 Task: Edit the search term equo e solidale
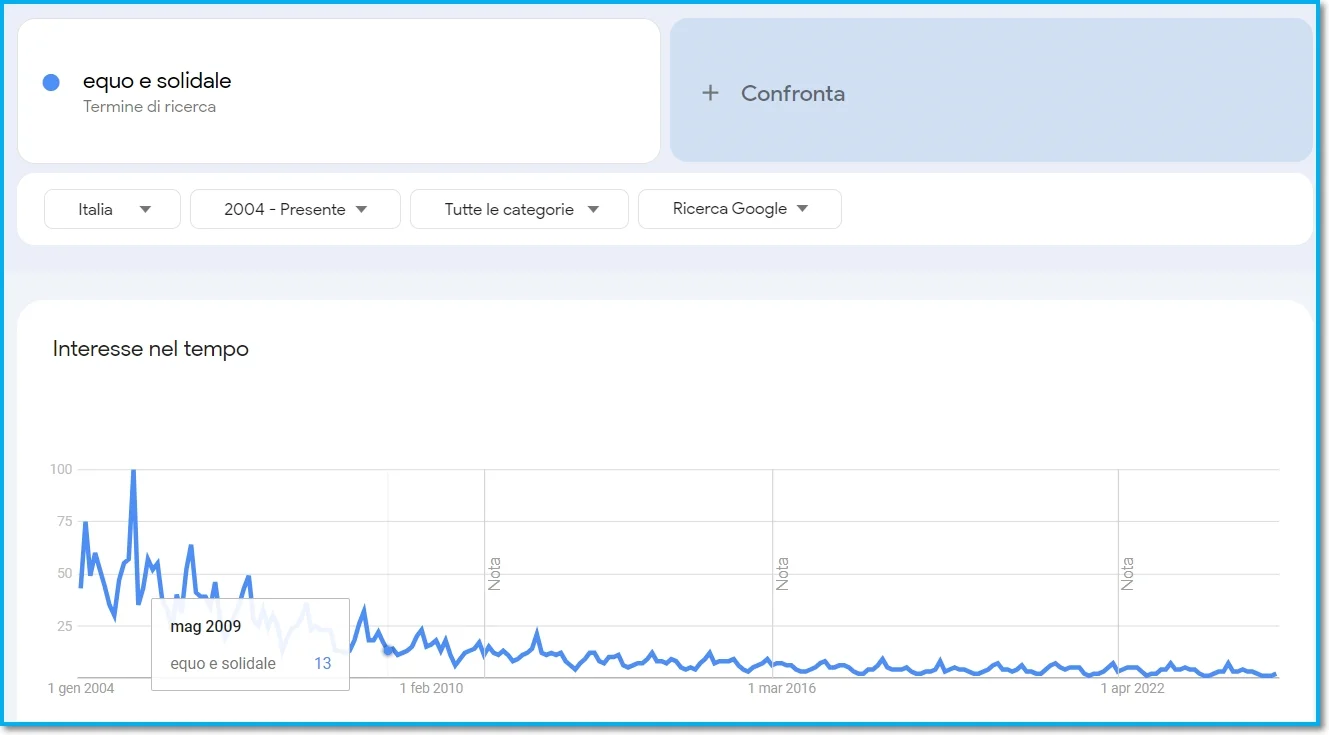click(x=157, y=81)
